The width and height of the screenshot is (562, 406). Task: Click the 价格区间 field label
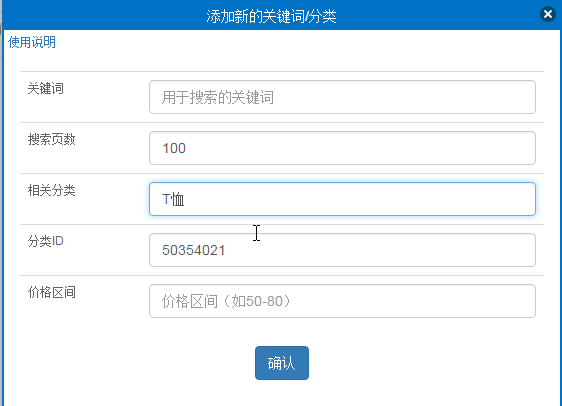(52, 292)
